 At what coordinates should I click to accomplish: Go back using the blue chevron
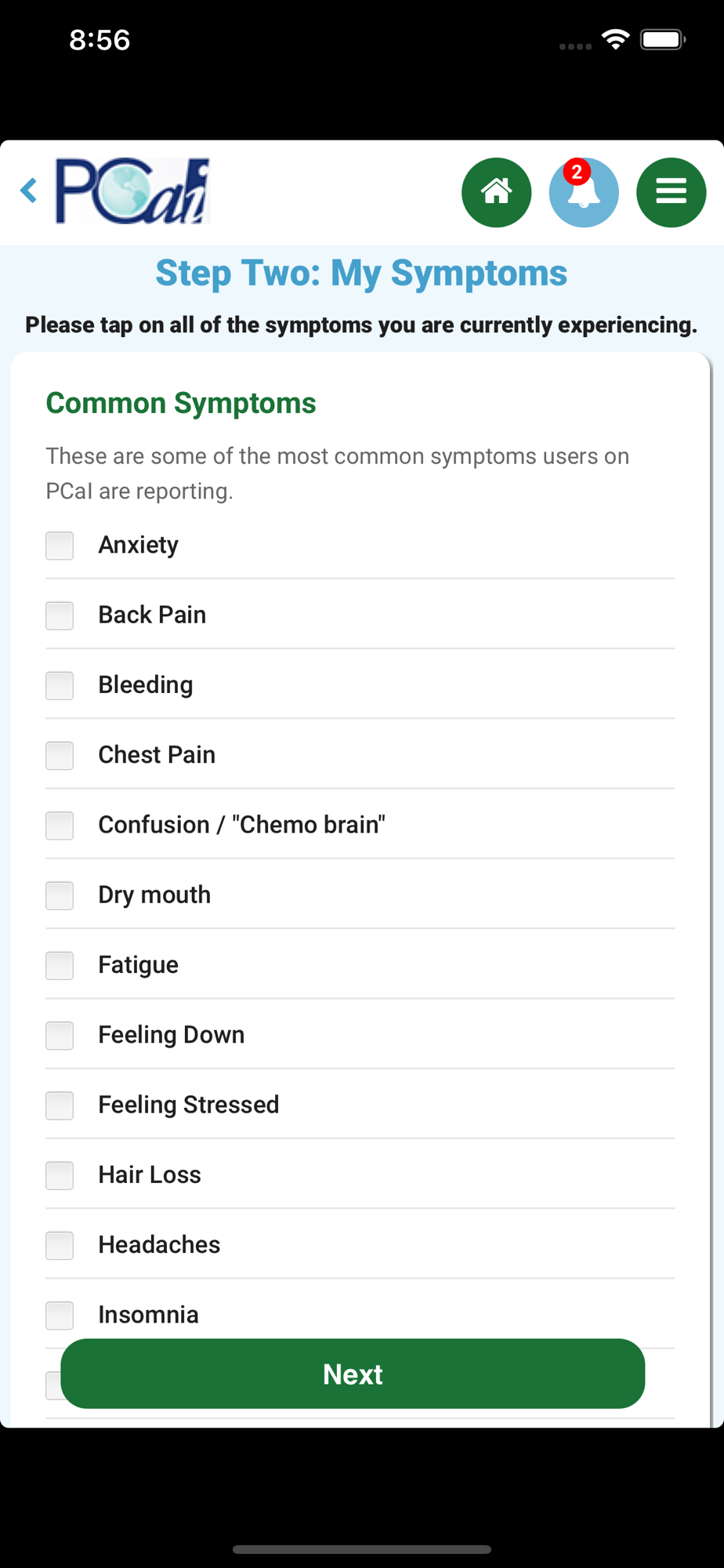pos(29,191)
